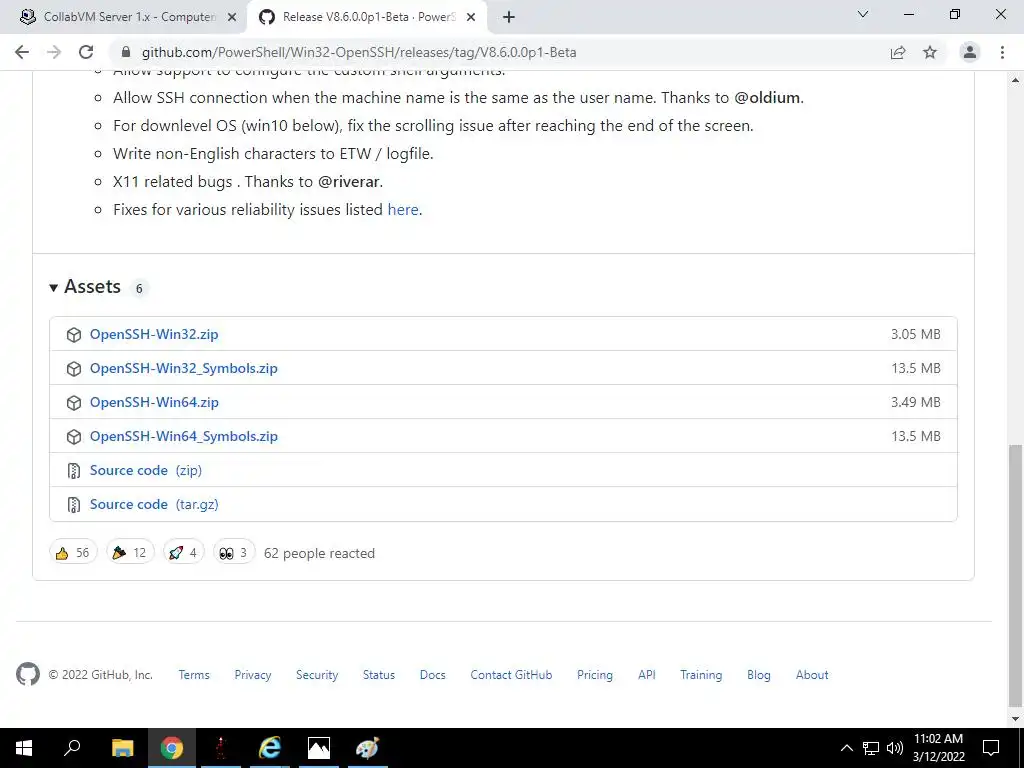Close the CollabVM Server tab
1024x768 pixels.
pyautogui.click(x=232, y=17)
